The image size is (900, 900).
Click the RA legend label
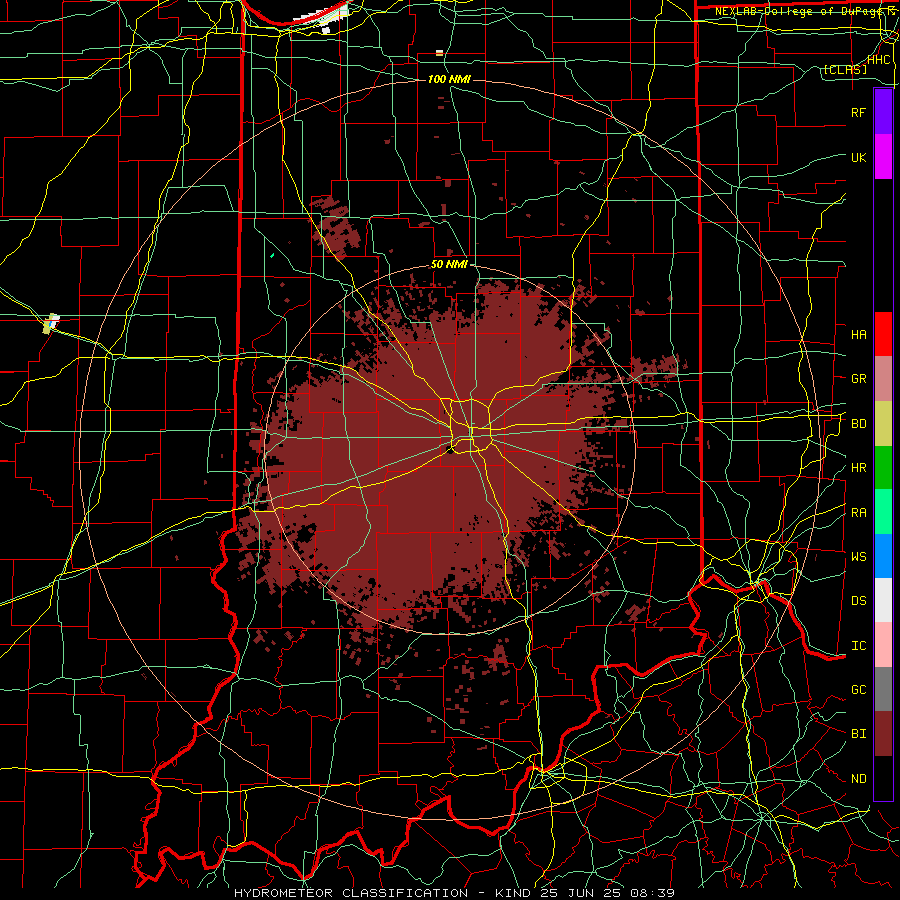click(x=858, y=513)
